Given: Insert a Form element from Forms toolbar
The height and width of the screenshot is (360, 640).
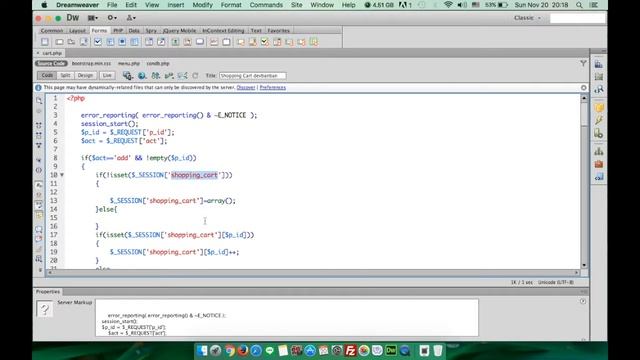Looking at the screenshot, I should coord(44,42).
